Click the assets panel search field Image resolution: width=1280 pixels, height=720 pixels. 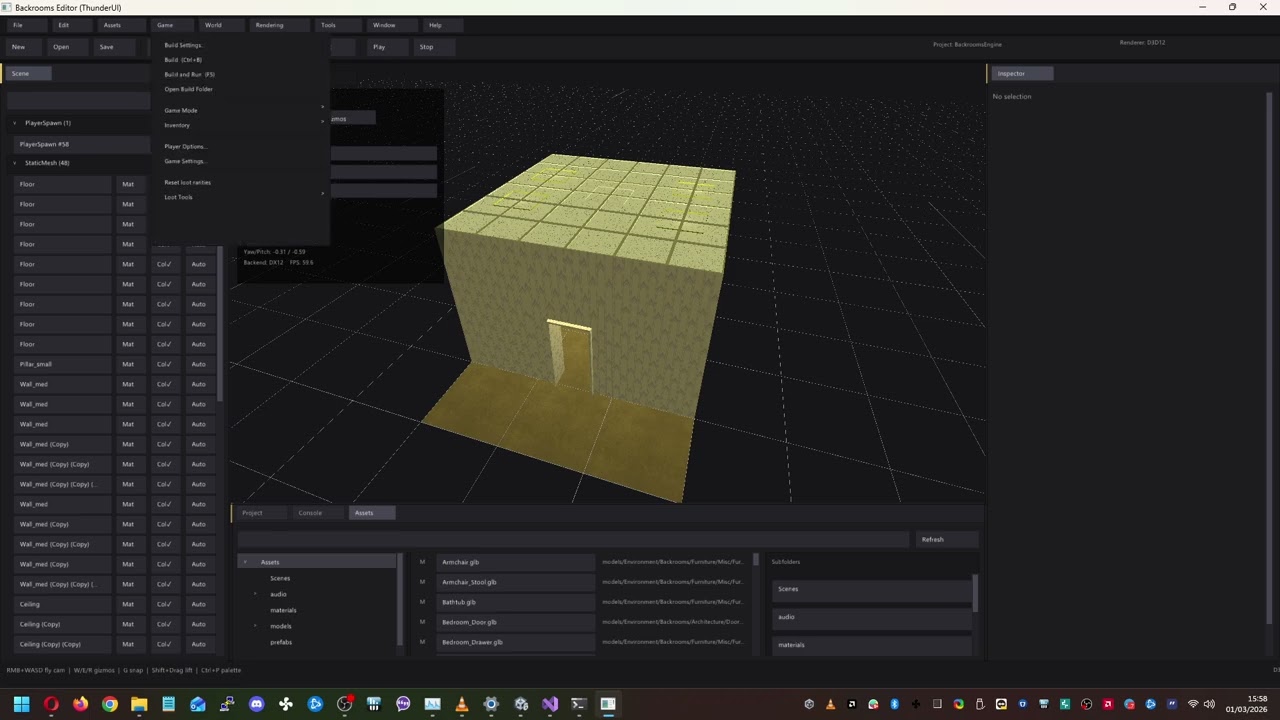point(573,539)
